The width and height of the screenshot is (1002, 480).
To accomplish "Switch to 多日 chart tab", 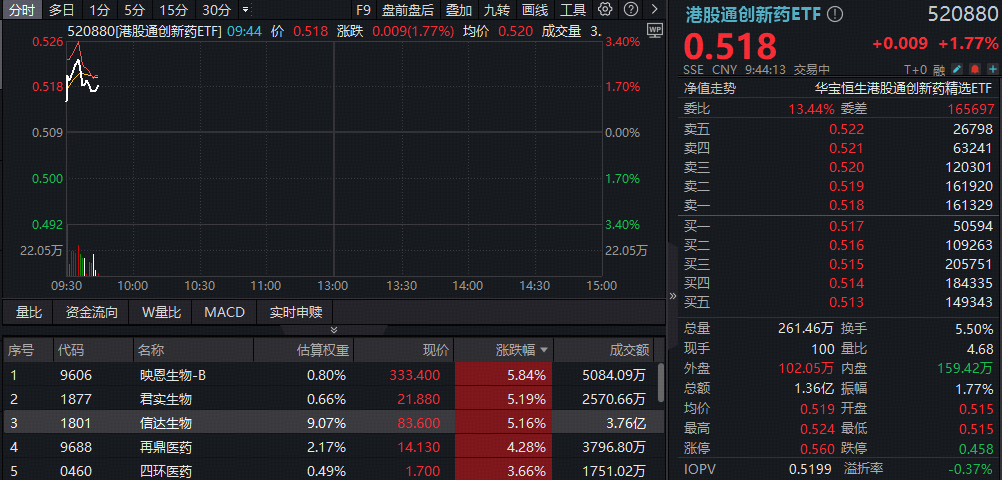I will tap(61, 10).
